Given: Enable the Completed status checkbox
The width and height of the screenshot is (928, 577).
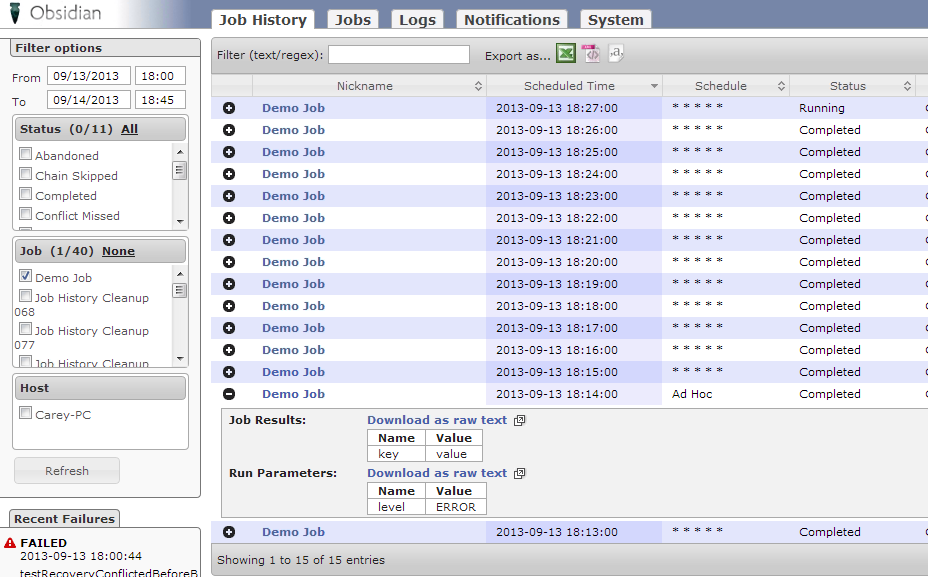Looking at the screenshot, I should click(26, 195).
